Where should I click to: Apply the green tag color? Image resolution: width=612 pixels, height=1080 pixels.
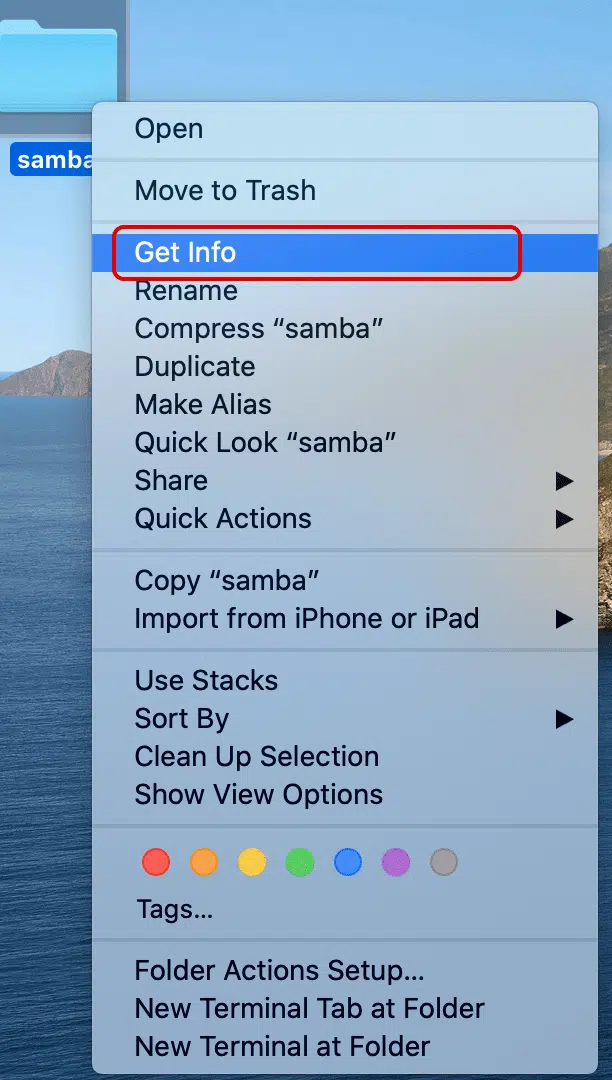(x=299, y=862)
